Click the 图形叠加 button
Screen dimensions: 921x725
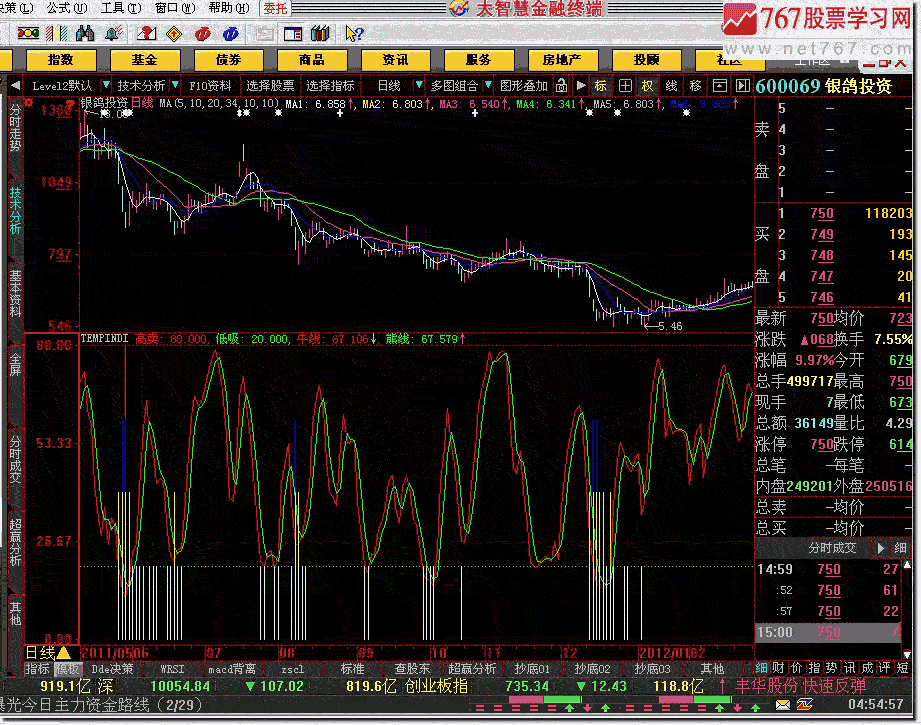(524, 86)
